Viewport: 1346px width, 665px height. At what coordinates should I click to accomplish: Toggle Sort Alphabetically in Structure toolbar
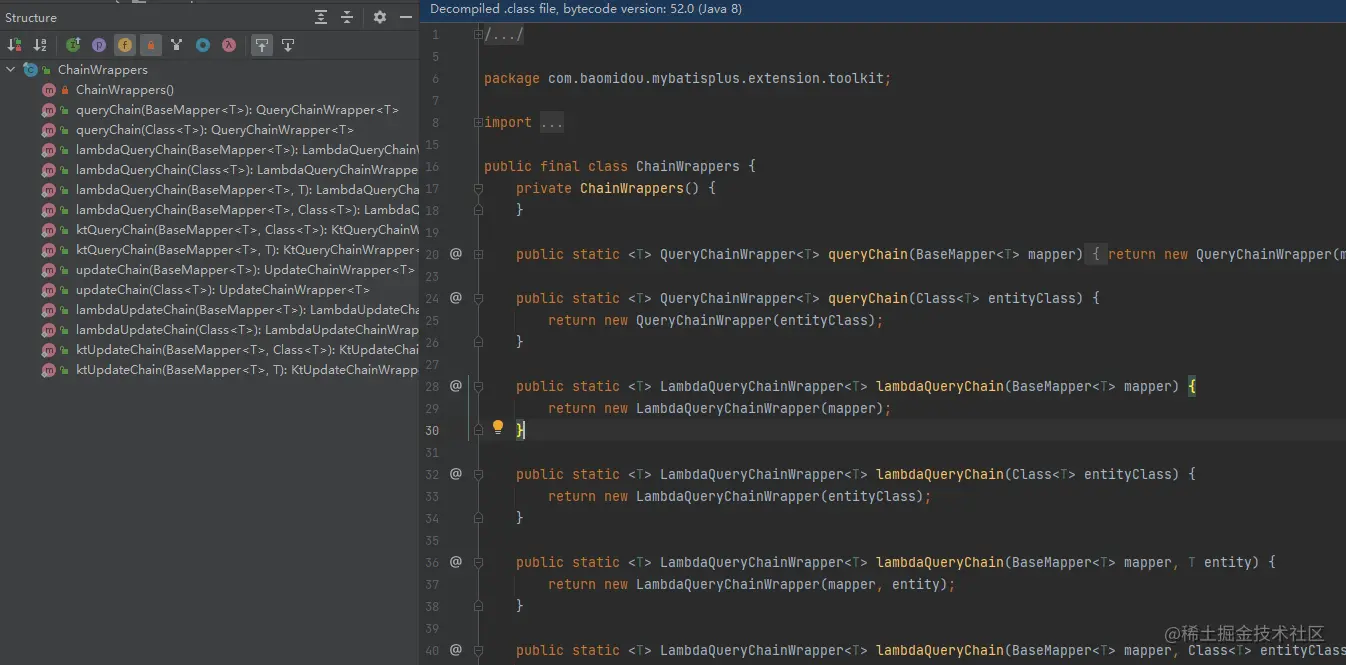tap(40, 45)
